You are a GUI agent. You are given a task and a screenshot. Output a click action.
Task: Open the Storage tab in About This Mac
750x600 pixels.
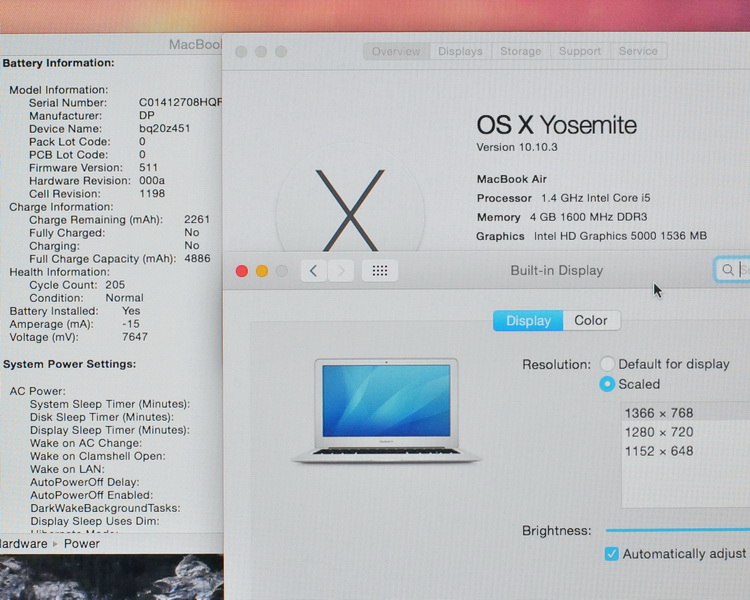click(521, 51)
